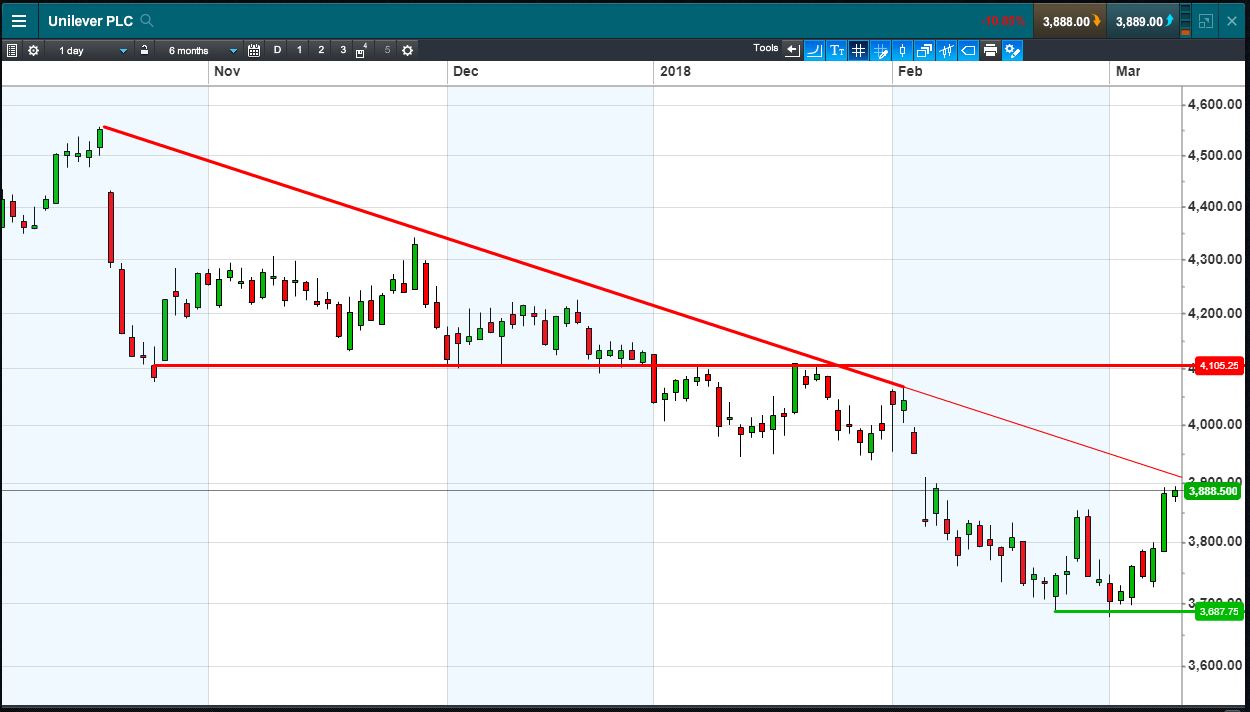Toggle the padlock interval lock

click(144, 50)
